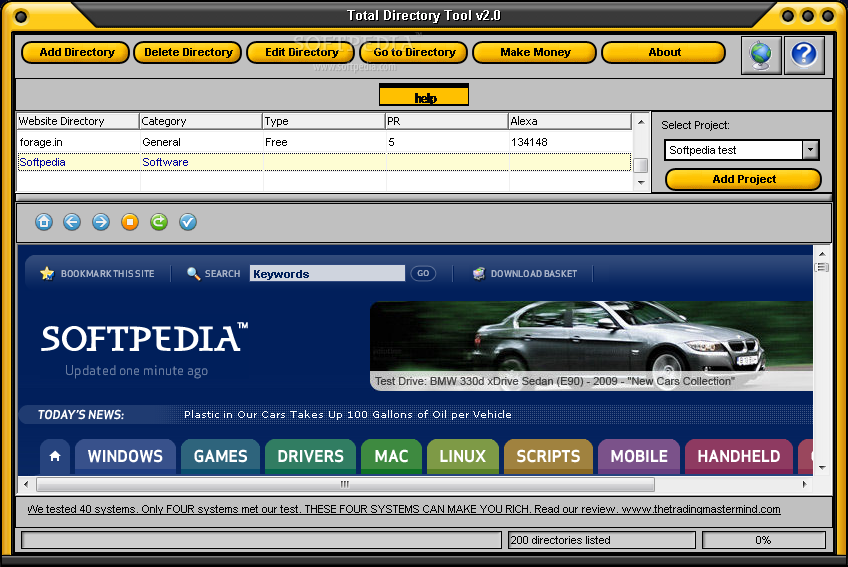Open the MAC tab
The image size is (848, 567).
[392, 457]
